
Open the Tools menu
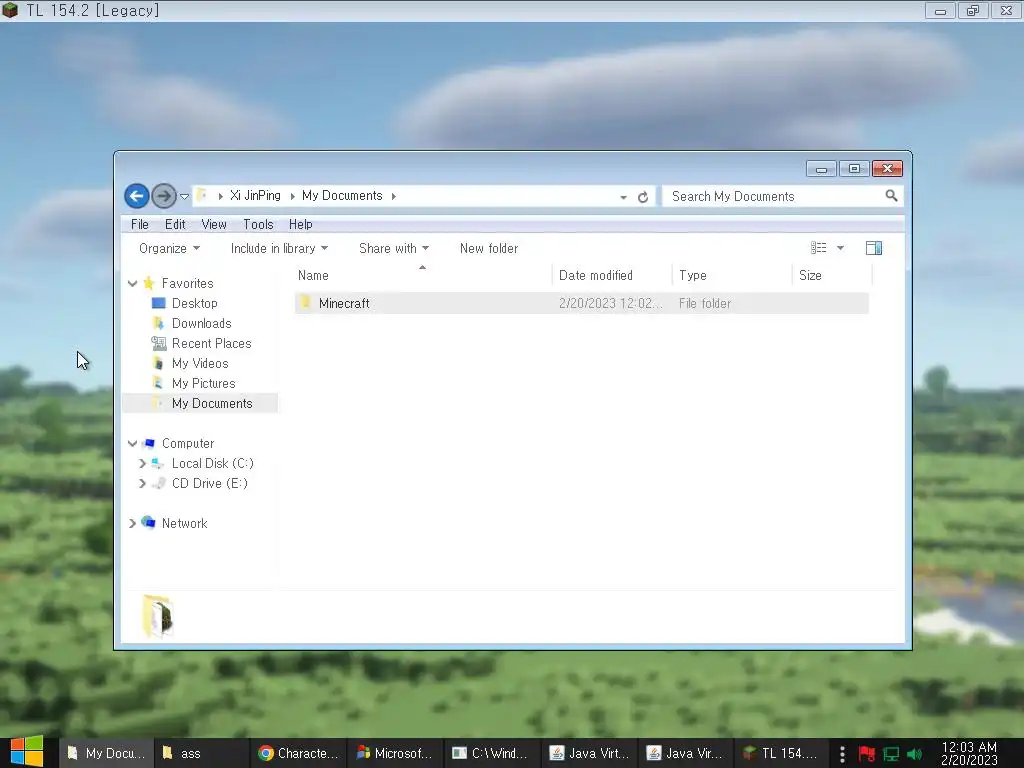(258, 224)
